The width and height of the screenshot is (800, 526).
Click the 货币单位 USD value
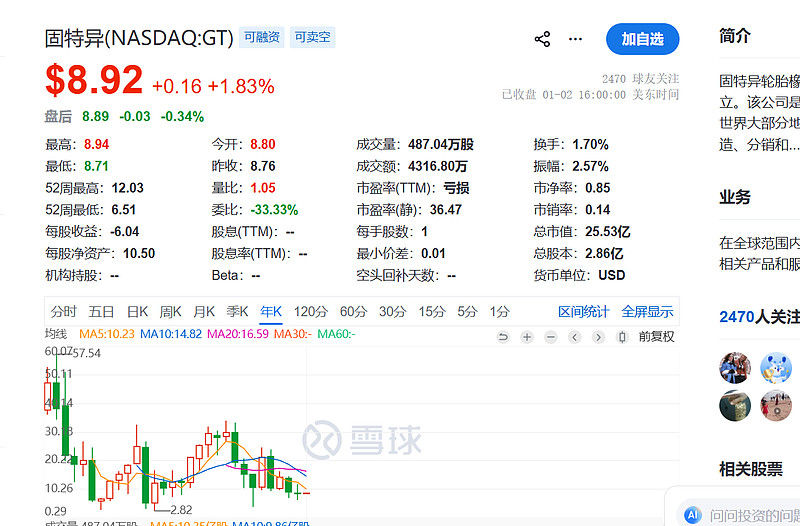coord(612,275)
